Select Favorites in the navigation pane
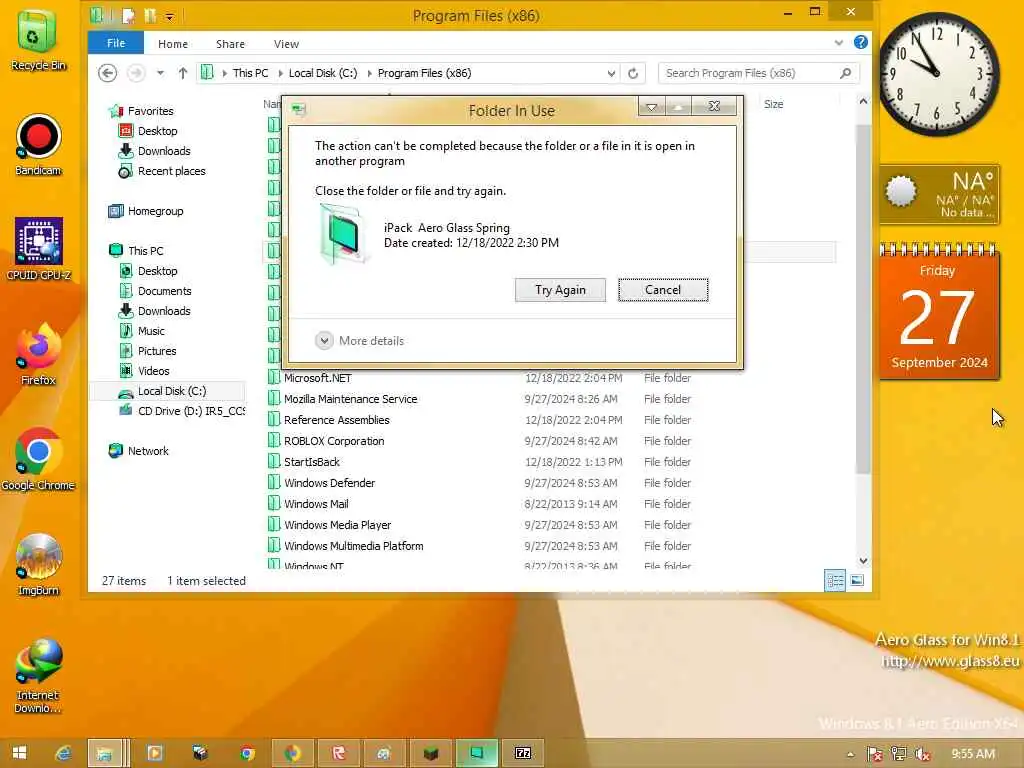The height and width of the screenshot is (768, 1024). click(x=151, y=111)
